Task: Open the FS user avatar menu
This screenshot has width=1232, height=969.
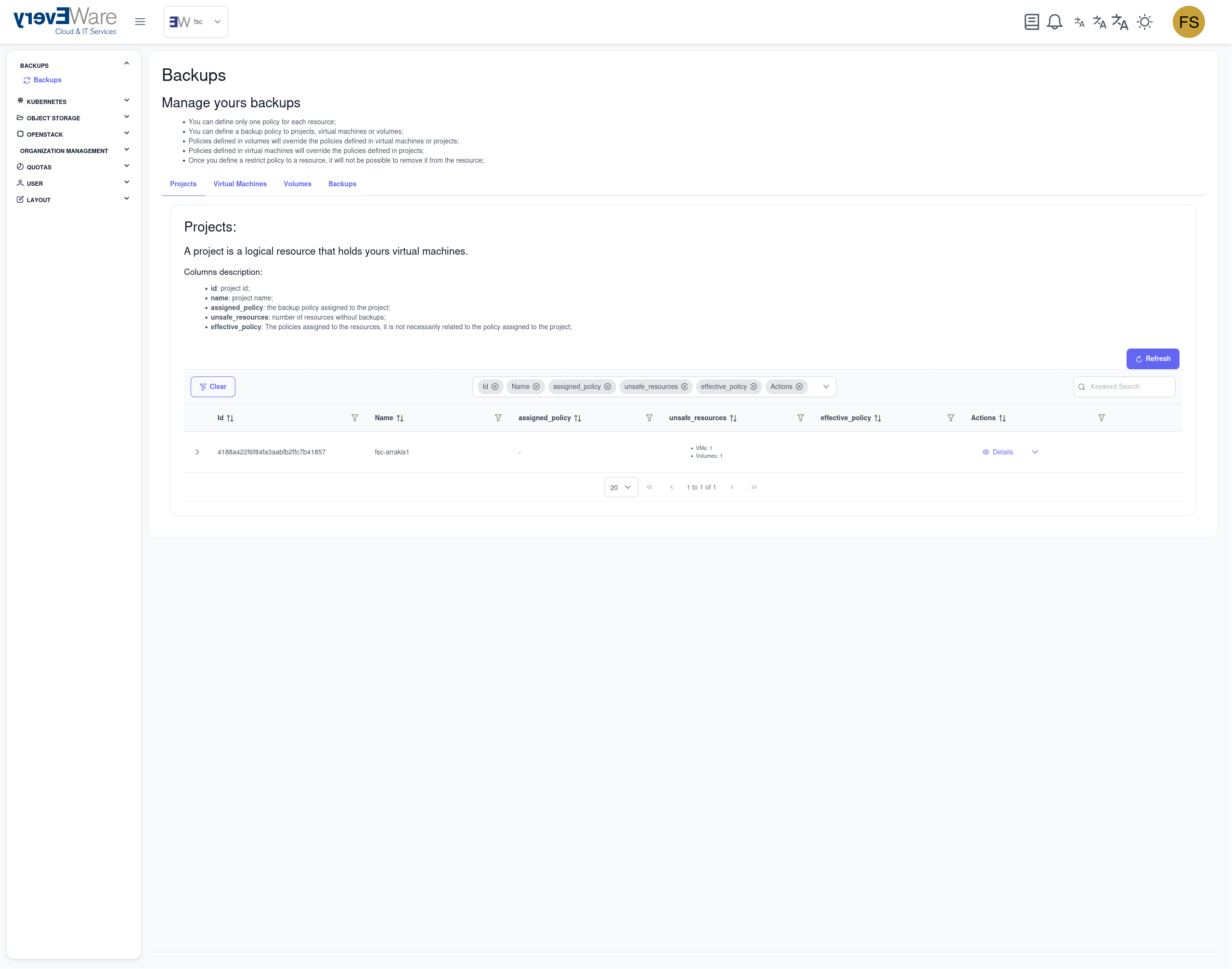Action: 1188,22
